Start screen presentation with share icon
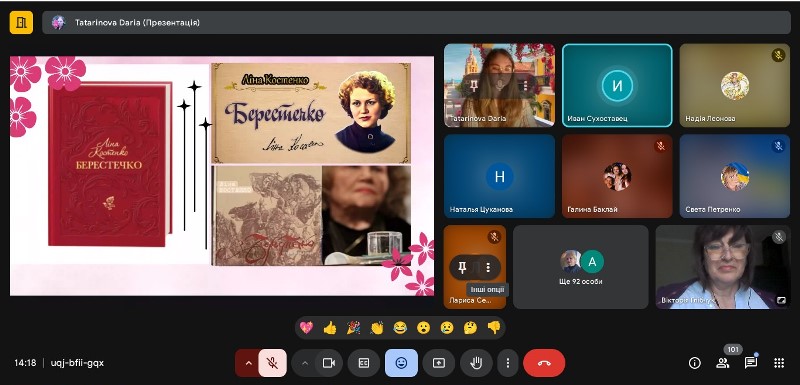 point(439,363)
